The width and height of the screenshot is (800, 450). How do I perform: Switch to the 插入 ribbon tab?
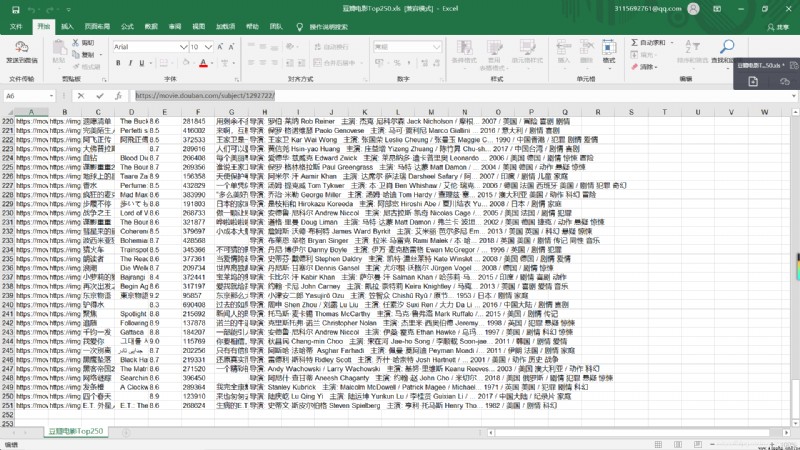click(x=67, y=27)
